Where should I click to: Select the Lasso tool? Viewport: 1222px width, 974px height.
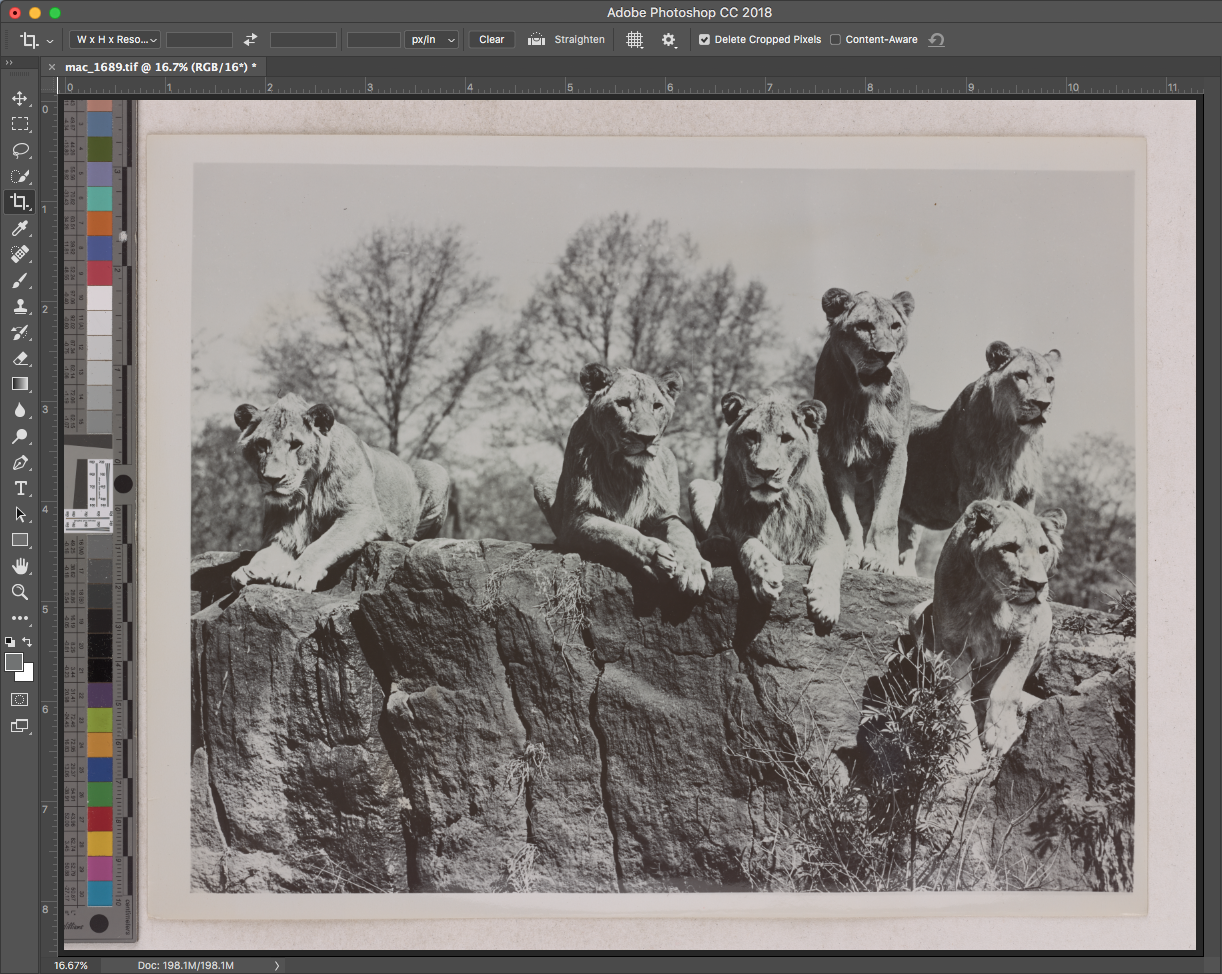click(19, 150)
